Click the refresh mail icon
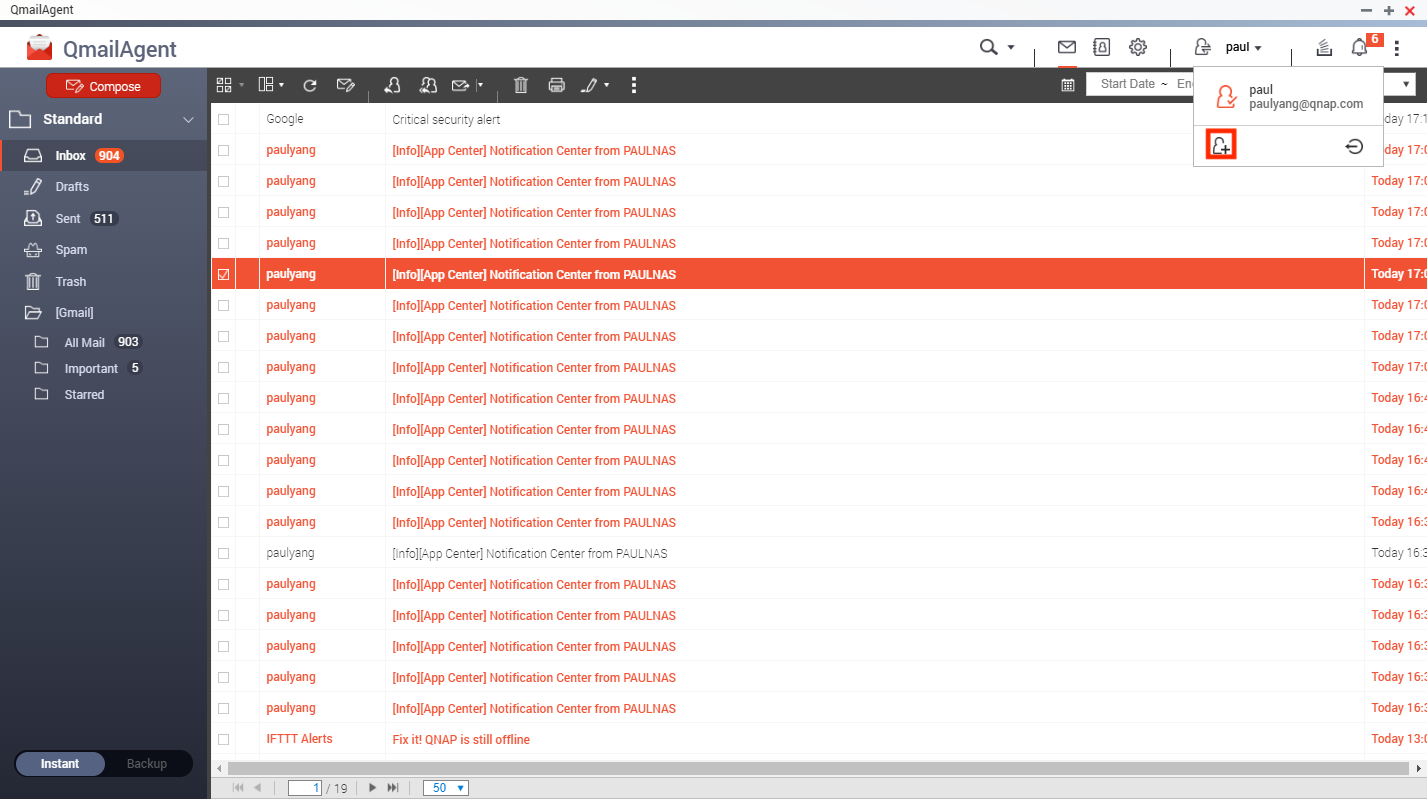The width and height of the screenshot is (1427, 799). 310,86
